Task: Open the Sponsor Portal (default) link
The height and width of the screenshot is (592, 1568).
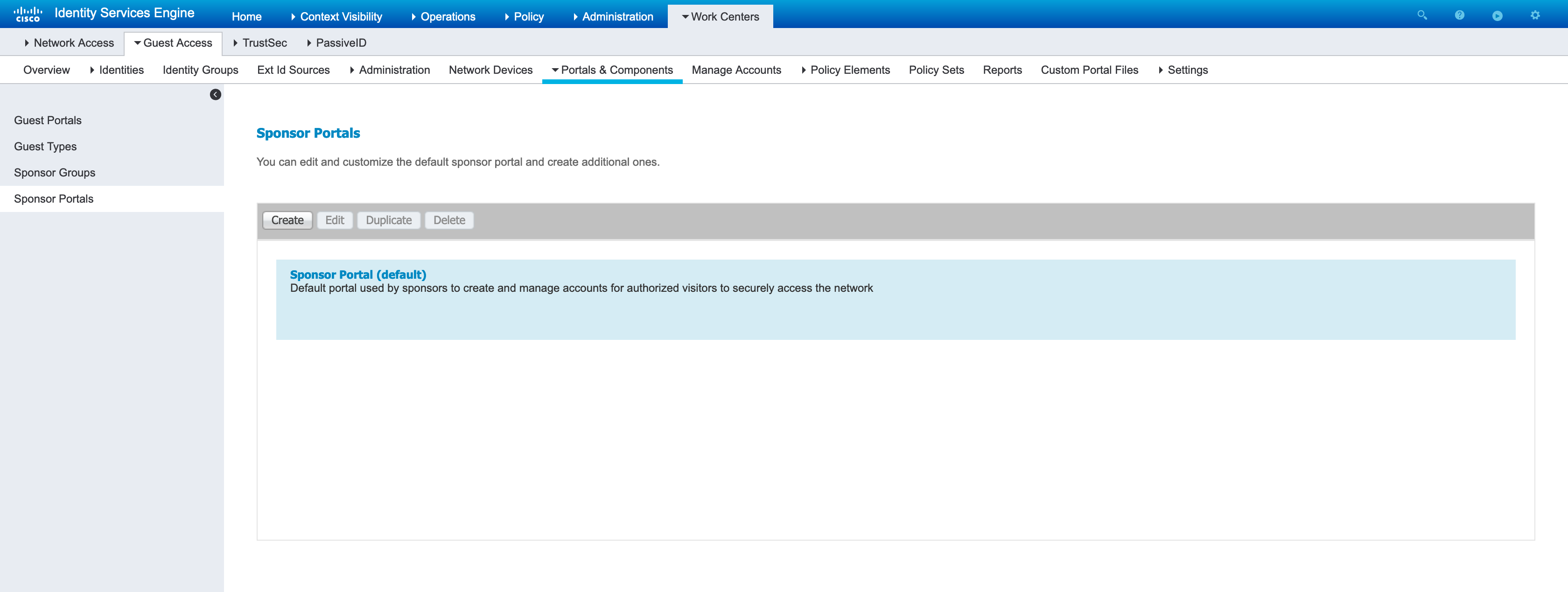Action: point(358,275)
